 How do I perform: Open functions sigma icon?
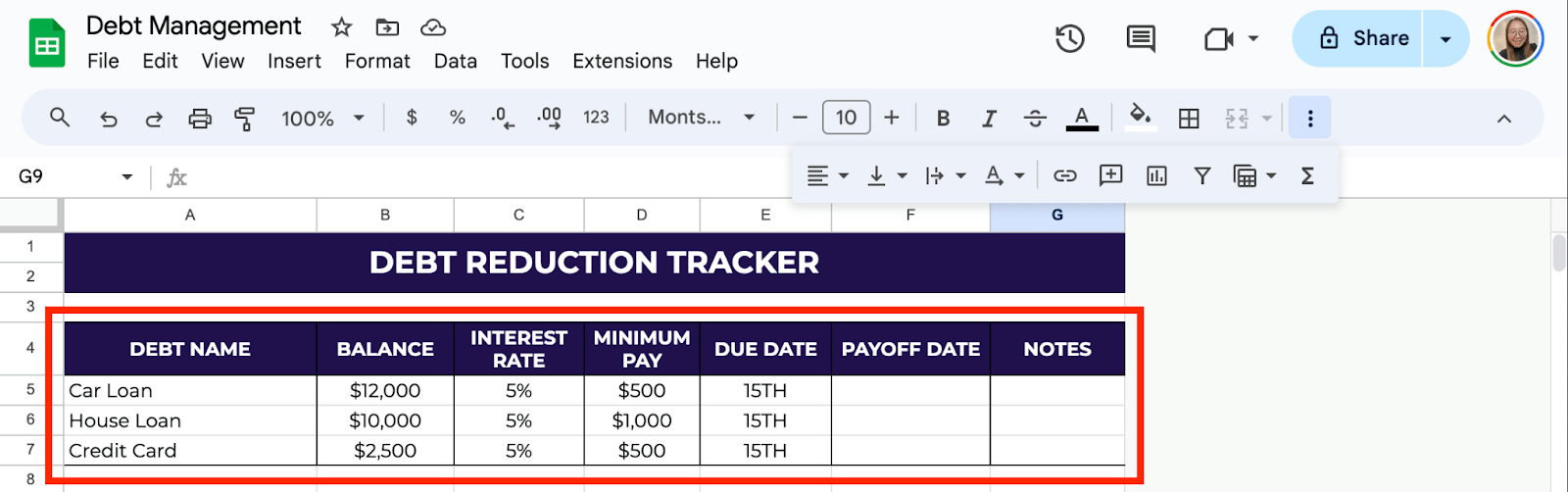pyautogui.click(x=1307, y=176)
